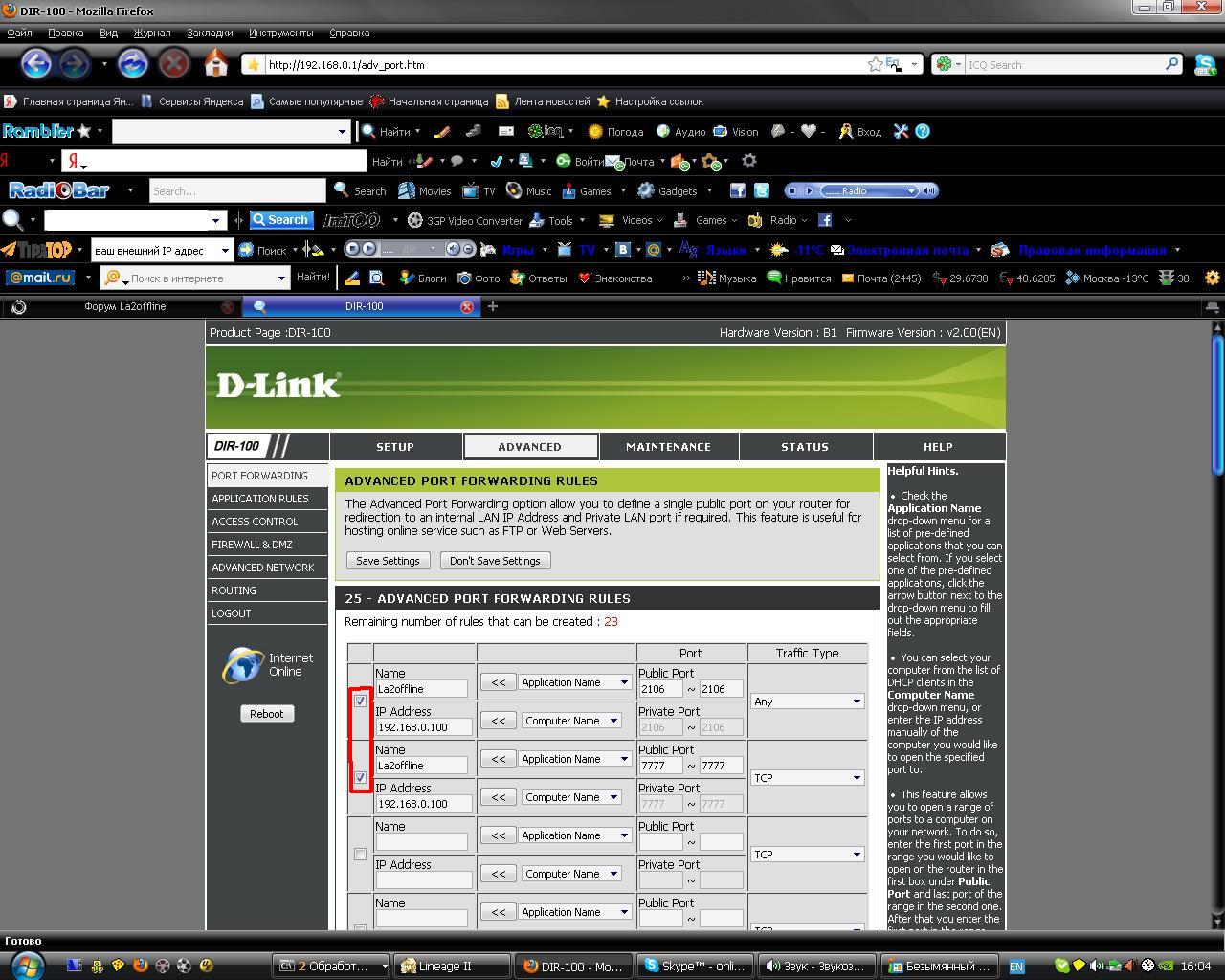This screenshot has width=1225, height=980.
Task: Go back with Firefox Back arrow
Action: click(x=36, y=64)
